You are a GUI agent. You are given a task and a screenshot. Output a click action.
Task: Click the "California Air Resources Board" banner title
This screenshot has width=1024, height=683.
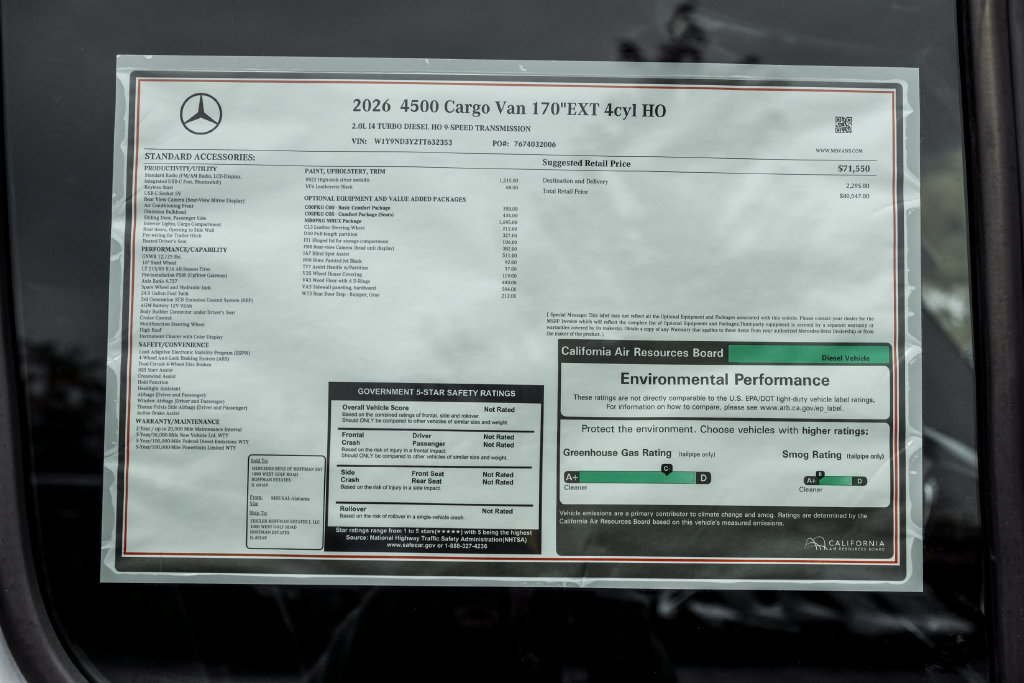click(x=642, y=353)
